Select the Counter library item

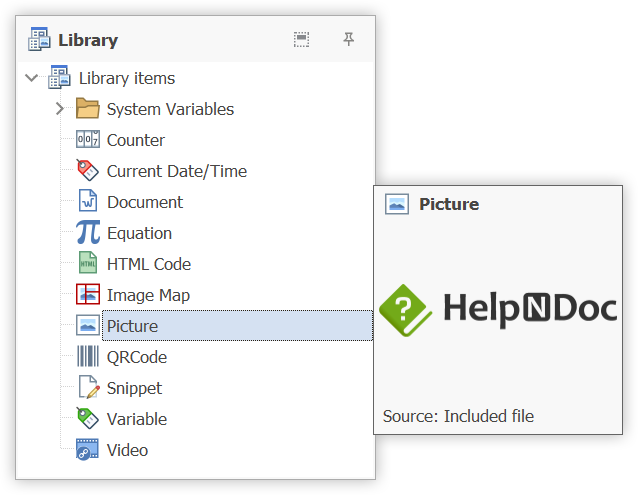point(136,140)
